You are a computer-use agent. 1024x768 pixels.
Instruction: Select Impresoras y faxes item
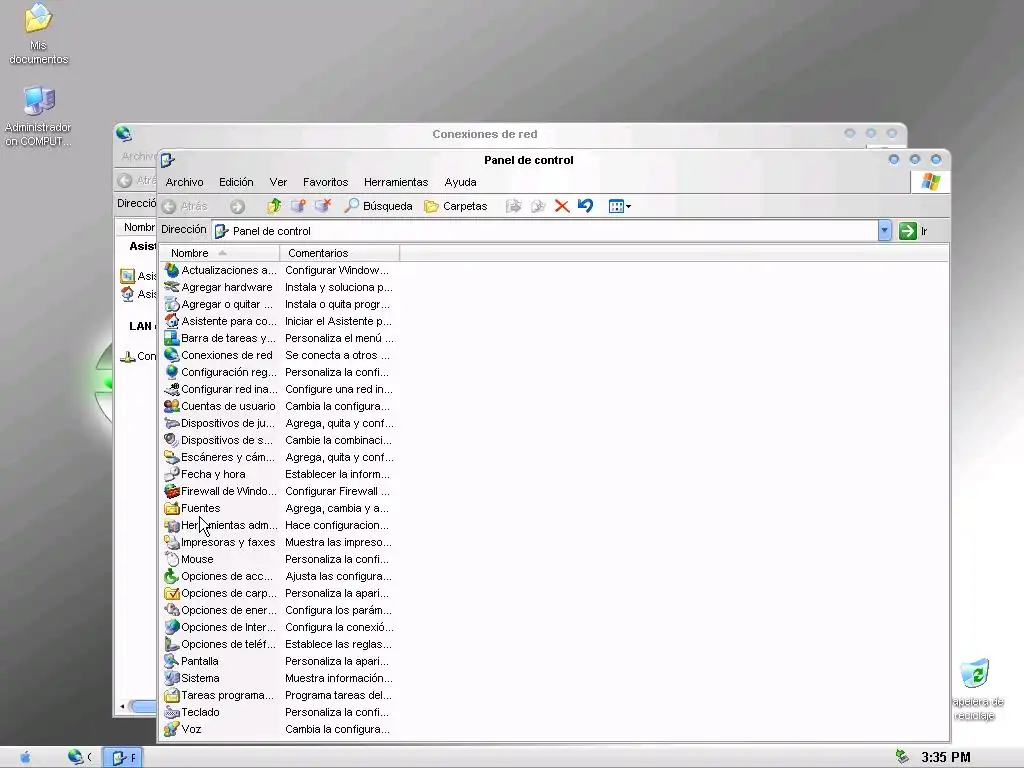click(x=219, y=541)
